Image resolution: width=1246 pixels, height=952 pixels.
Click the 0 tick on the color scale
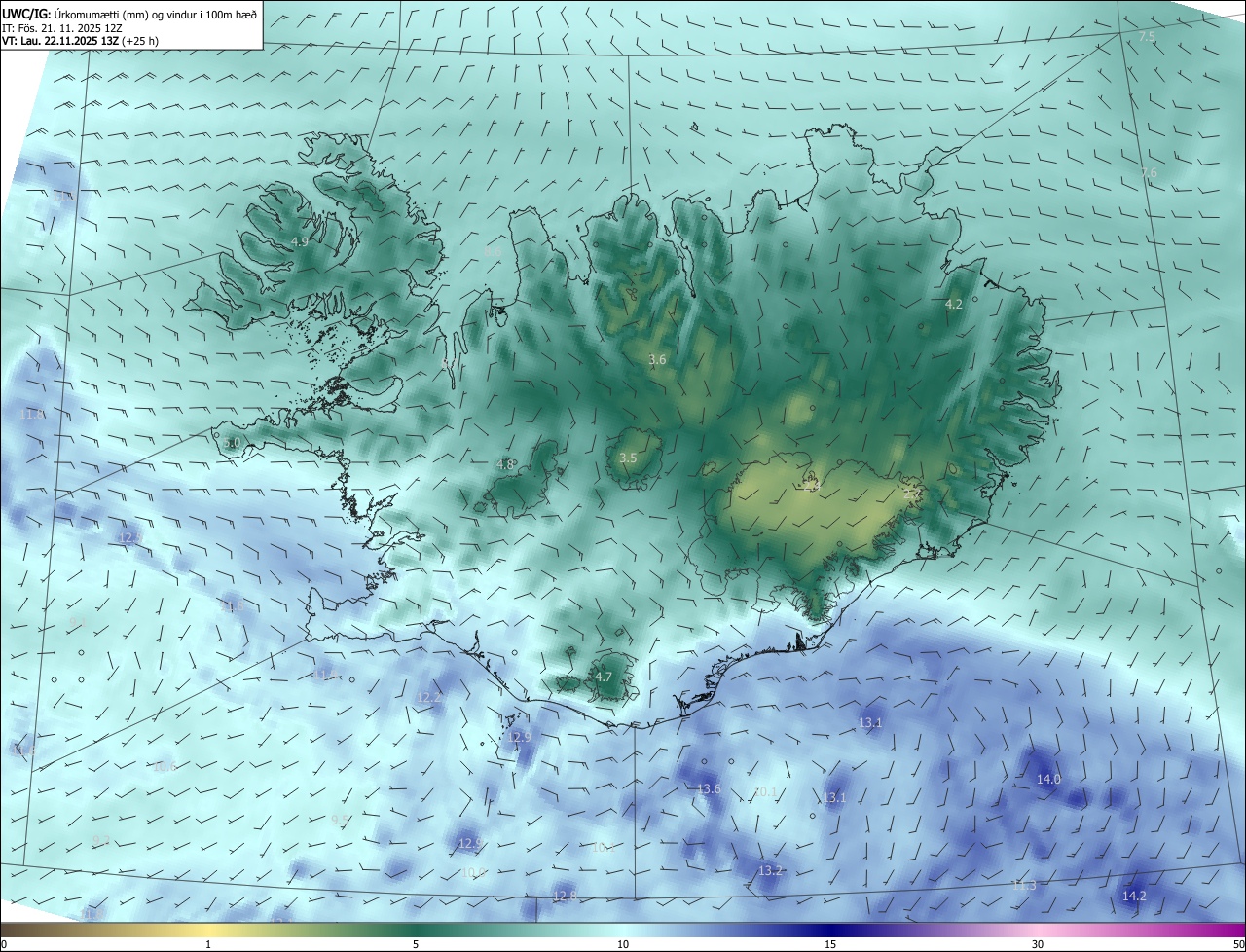[x=3, y=944]
